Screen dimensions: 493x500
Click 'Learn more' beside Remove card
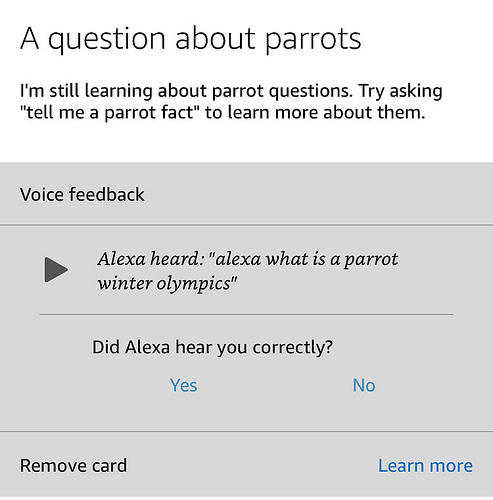pyautogui.click(x=425, y=465)
